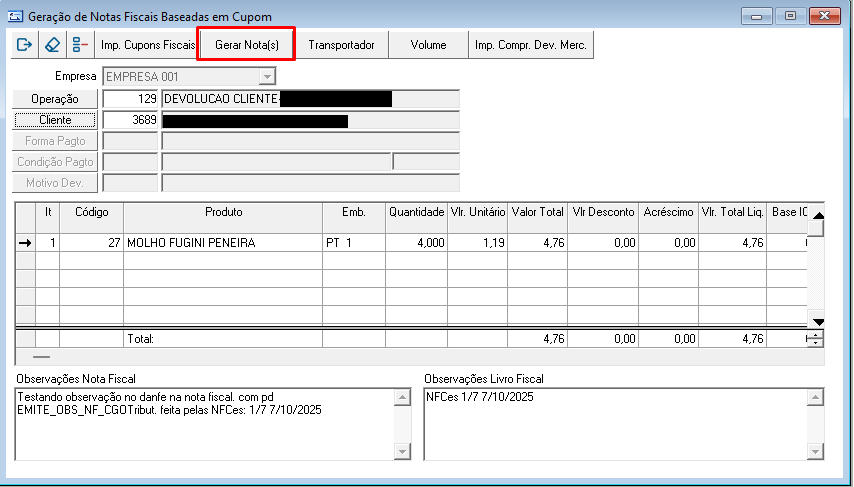Click the Total: label in totals row
The width and height of the screenshot is (854, 487).
(141, 339)
